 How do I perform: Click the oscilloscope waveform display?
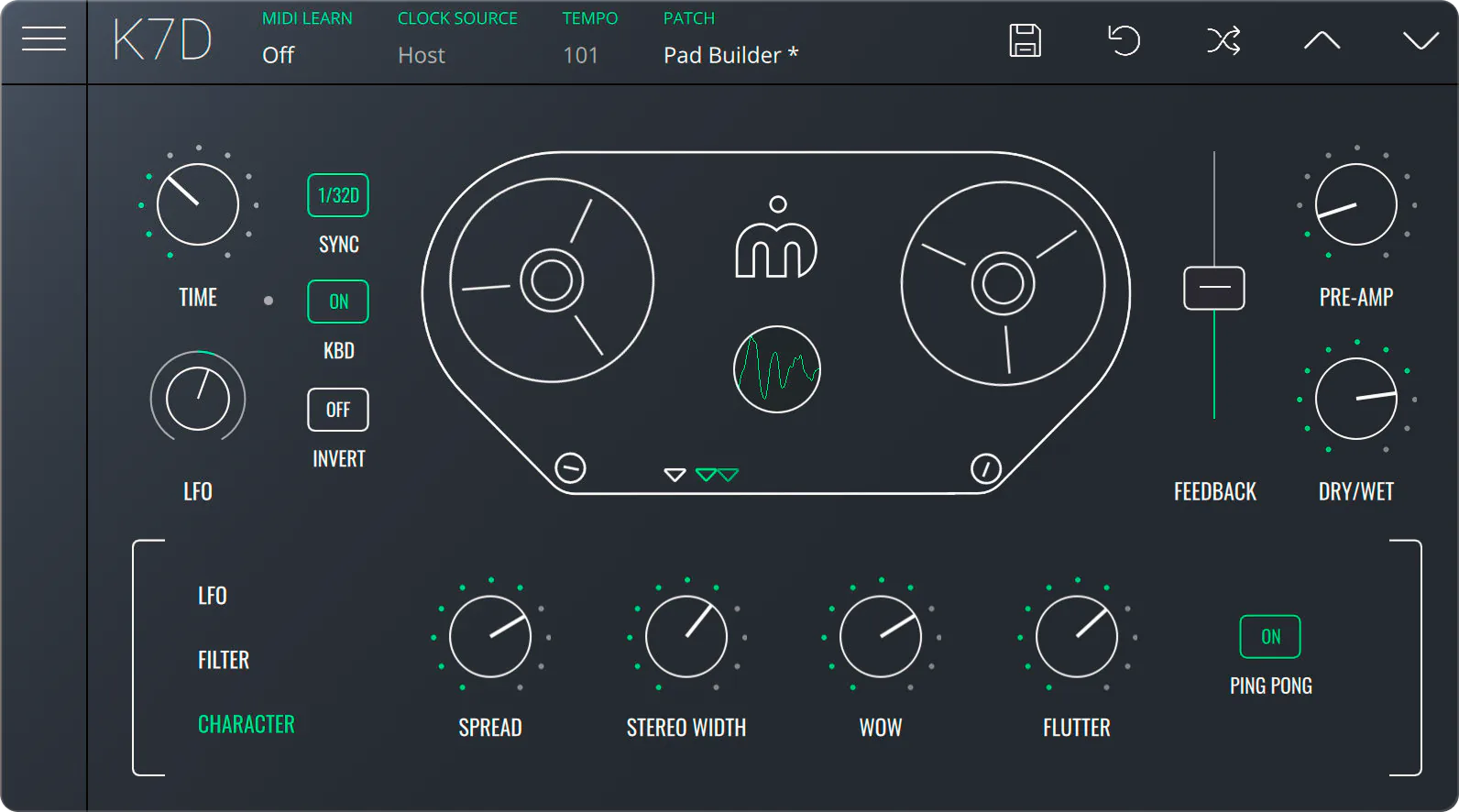(x=777, y=369)
